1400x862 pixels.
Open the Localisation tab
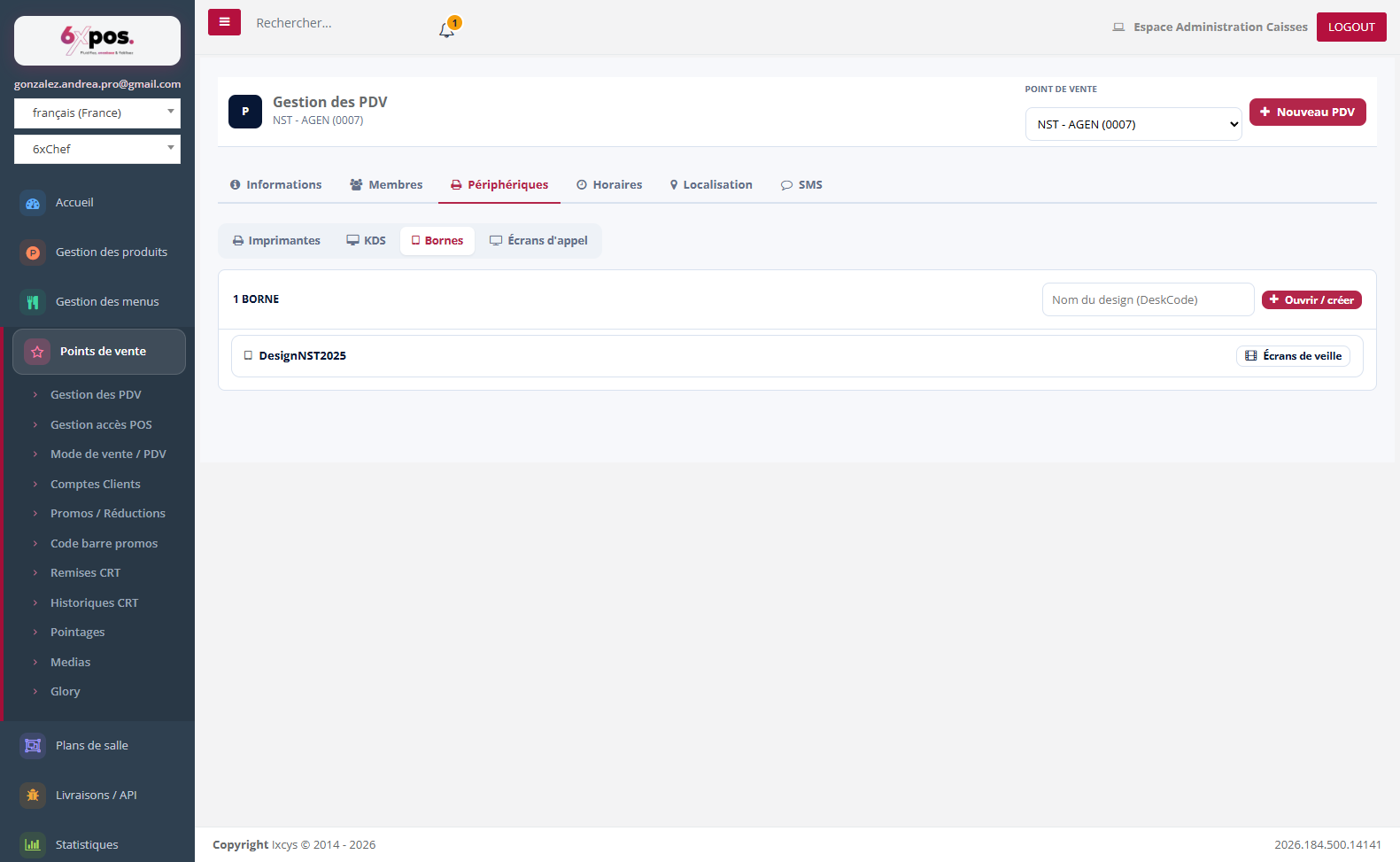pyautogui.click(x=711, y=185)
